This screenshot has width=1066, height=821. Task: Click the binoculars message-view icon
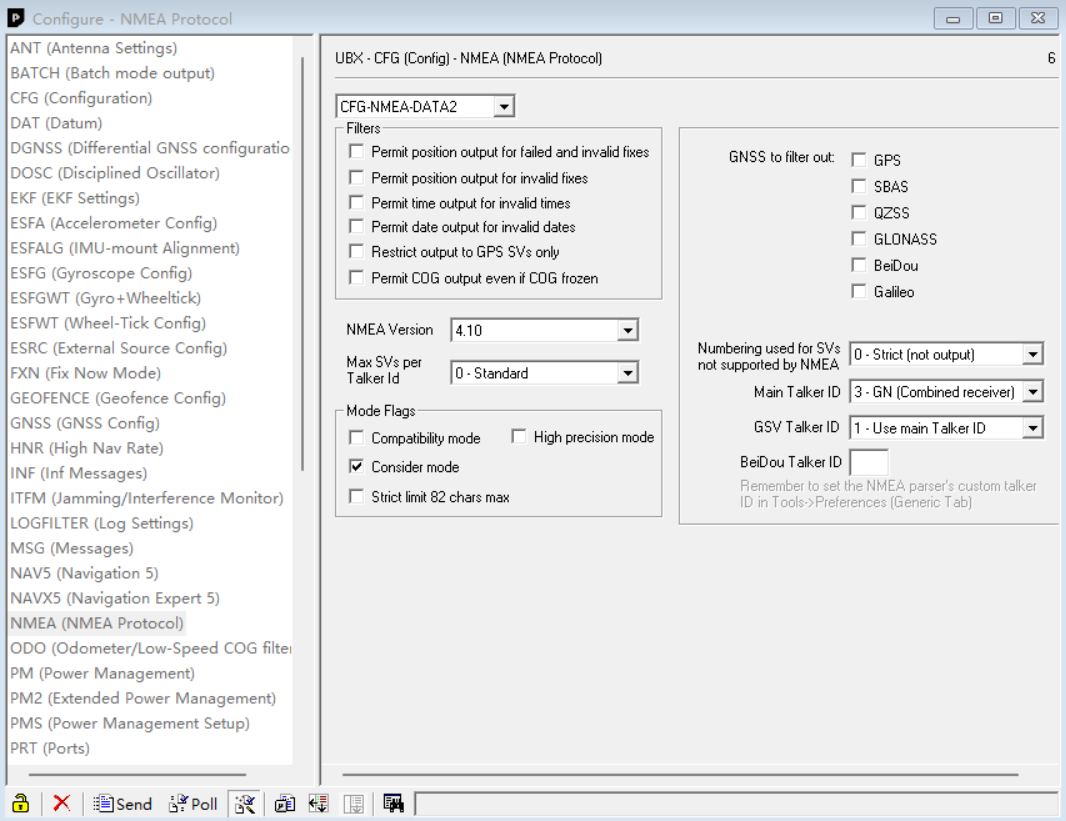(392, 803)
